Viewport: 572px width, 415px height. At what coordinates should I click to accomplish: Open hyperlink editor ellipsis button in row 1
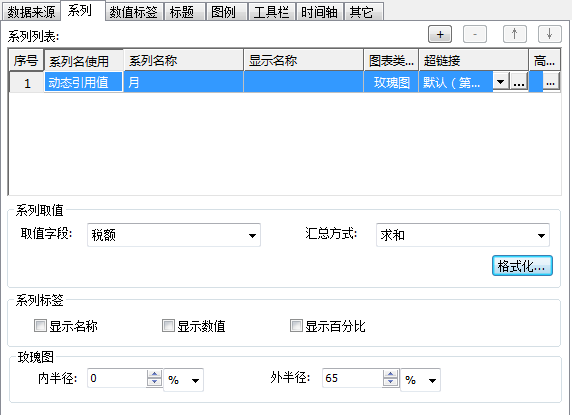[x=519, y=82]
